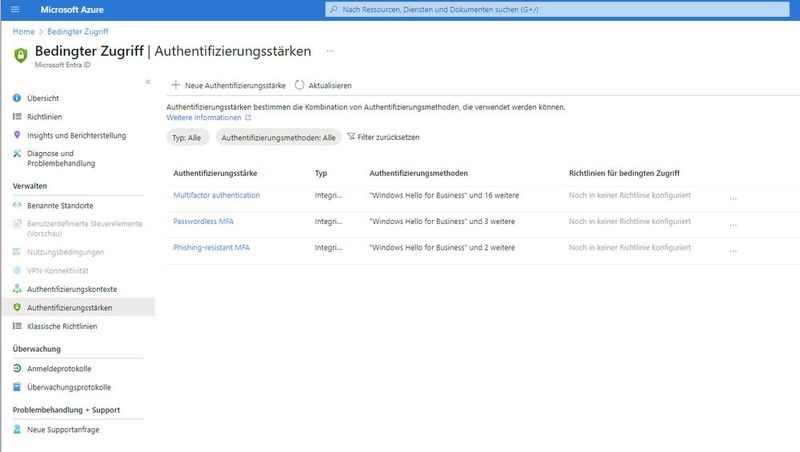Screen dimensions: 800x452
Task: Select Benutzerdefinierte Steuerelemente (Vorschau)
Action: 85,229
